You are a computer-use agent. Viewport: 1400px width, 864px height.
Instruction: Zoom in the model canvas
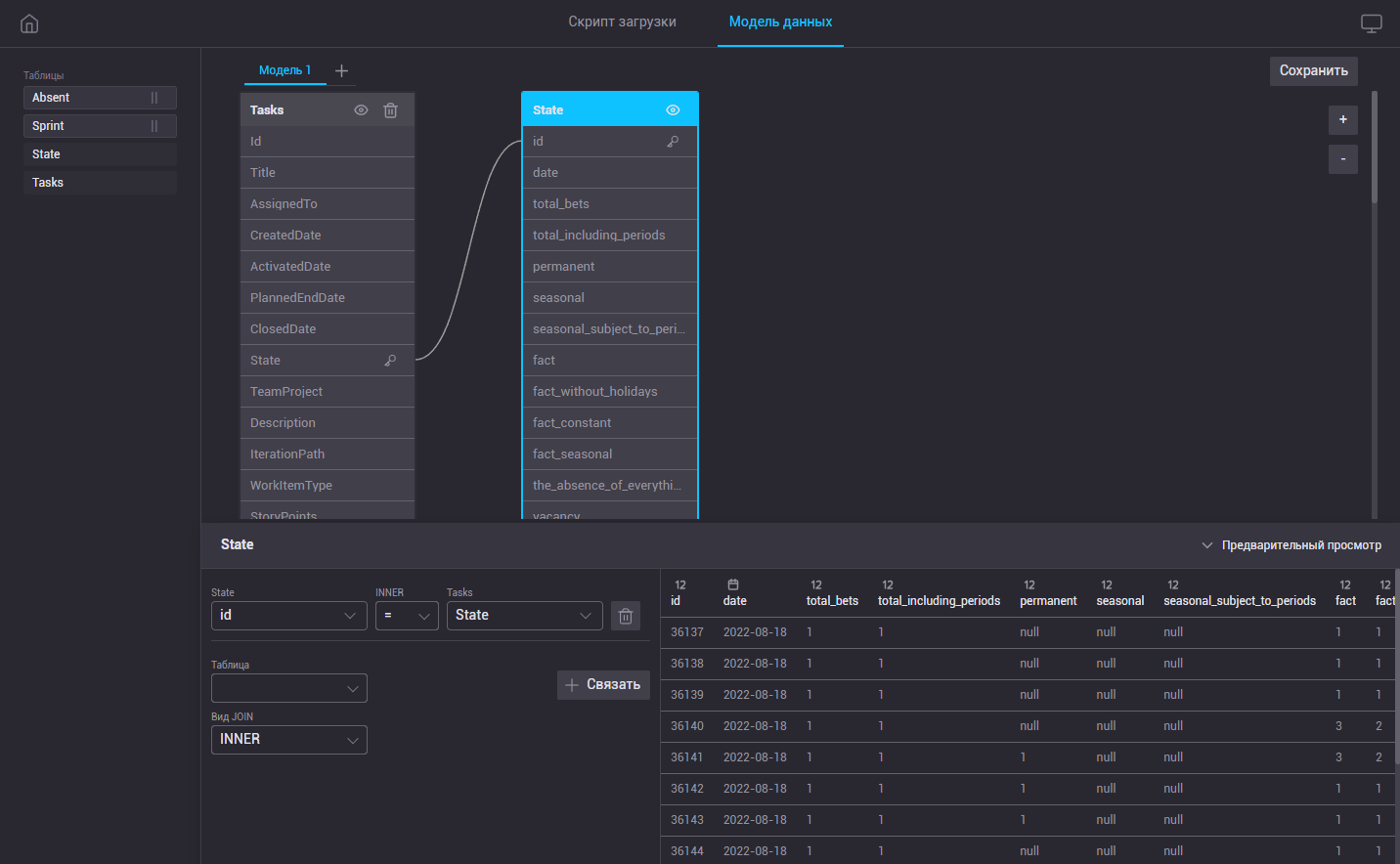1343,119
